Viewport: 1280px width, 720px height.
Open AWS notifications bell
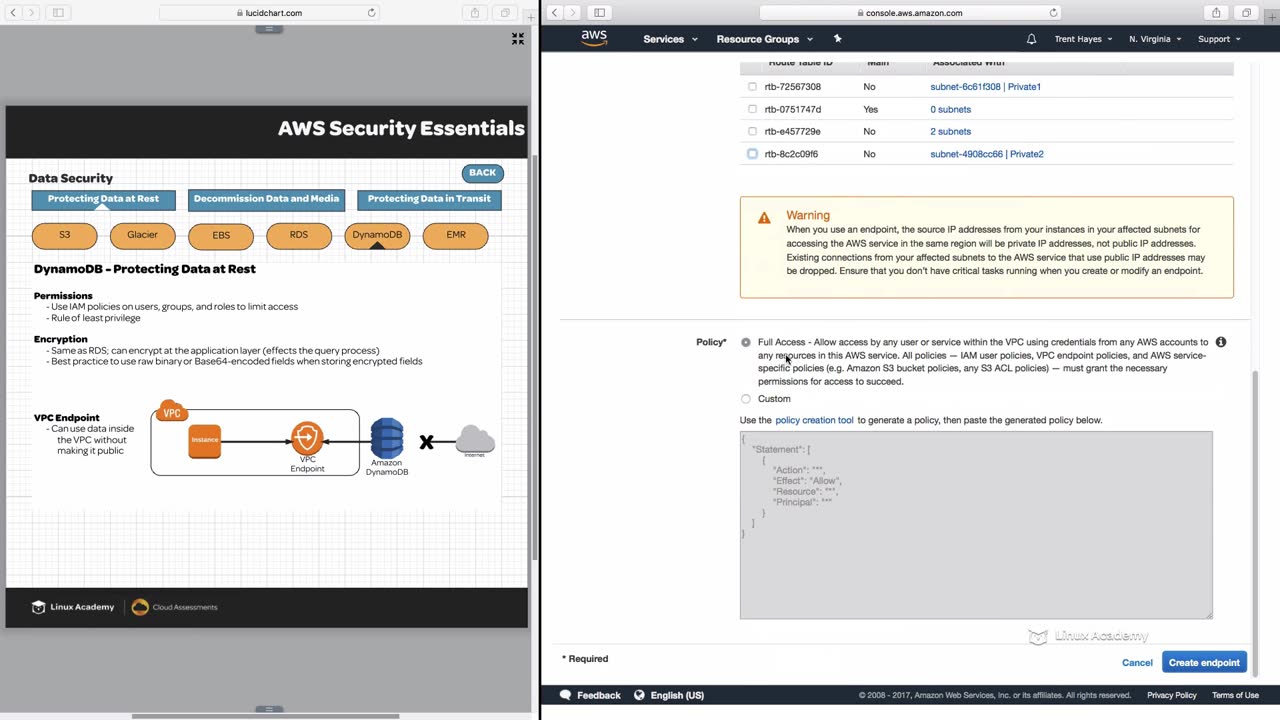(x=1031, y=39)
